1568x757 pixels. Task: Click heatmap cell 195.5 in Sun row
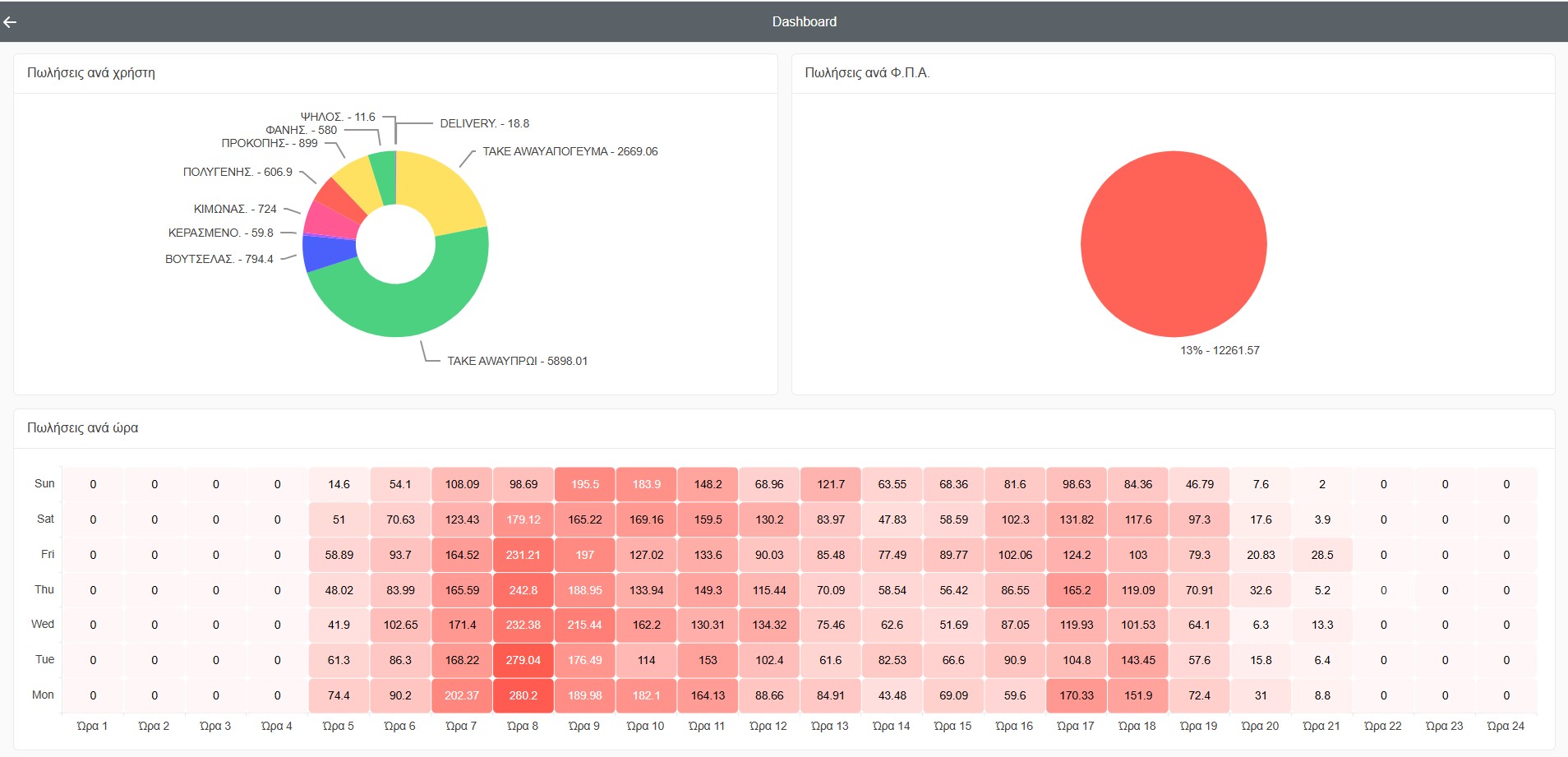click(585, 484)
